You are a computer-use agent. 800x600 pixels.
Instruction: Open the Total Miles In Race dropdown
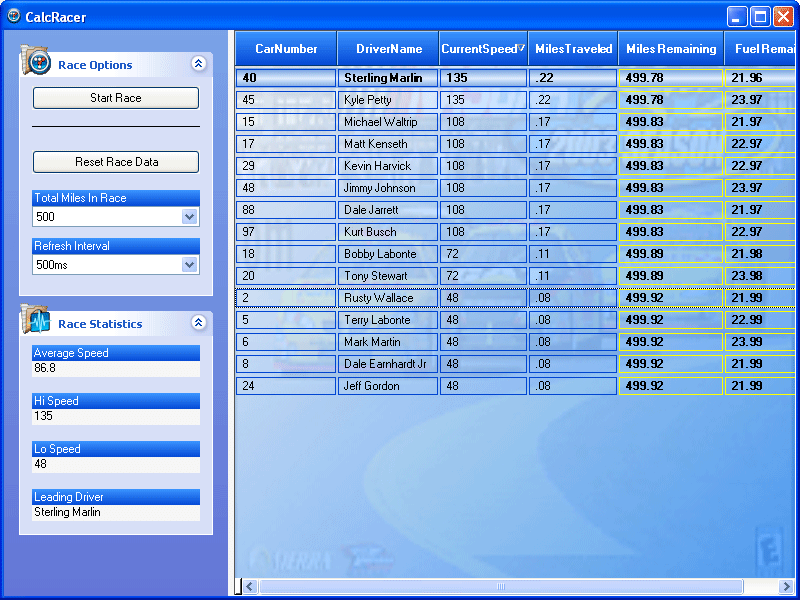click(190, 217)
